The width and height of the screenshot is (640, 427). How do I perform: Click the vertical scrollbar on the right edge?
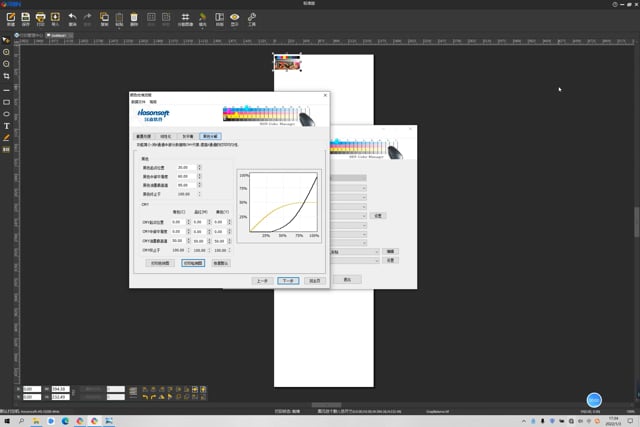pos(636,222)
